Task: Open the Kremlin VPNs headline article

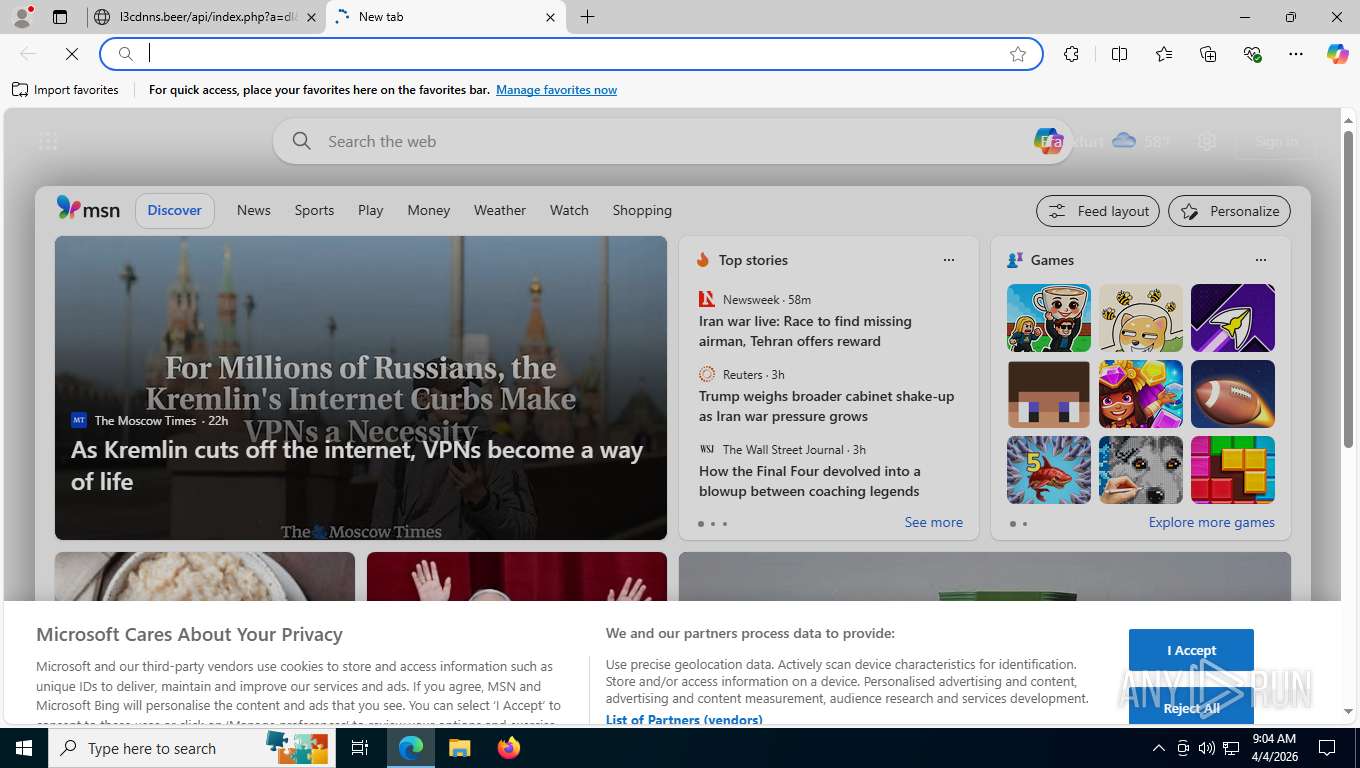Action: [x=357, y=465]
